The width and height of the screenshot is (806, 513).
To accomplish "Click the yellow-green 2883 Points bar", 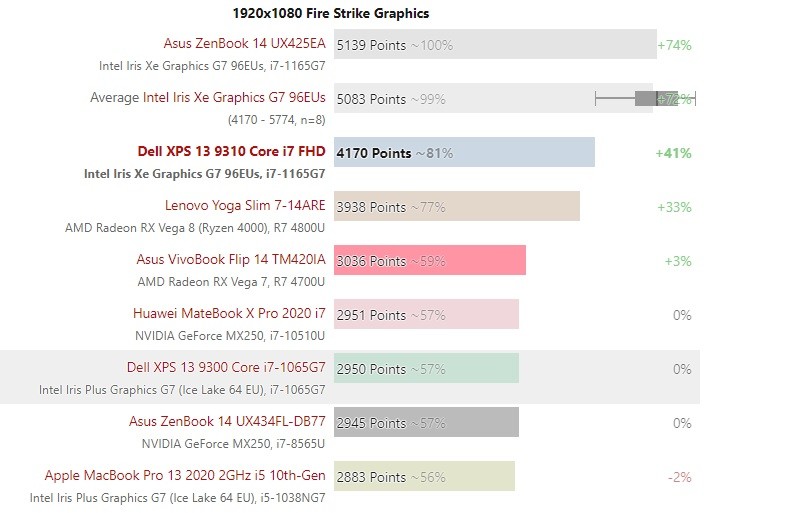I will tap(424, 476).
